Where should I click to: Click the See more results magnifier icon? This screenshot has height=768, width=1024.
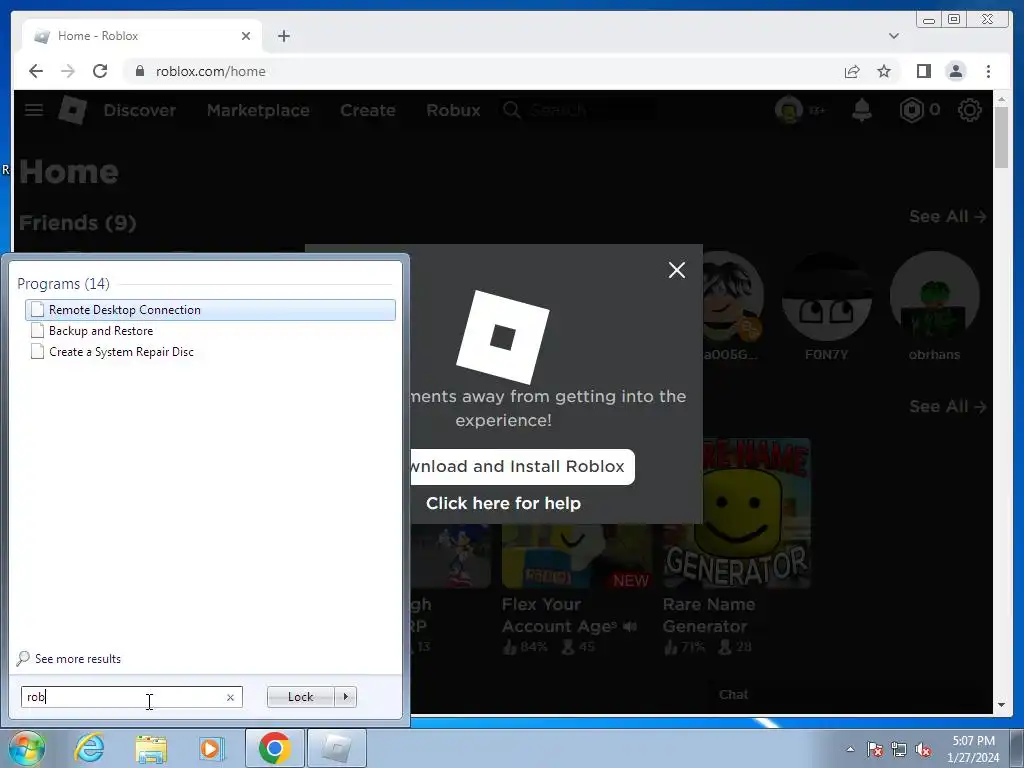(x=24, y=658)
